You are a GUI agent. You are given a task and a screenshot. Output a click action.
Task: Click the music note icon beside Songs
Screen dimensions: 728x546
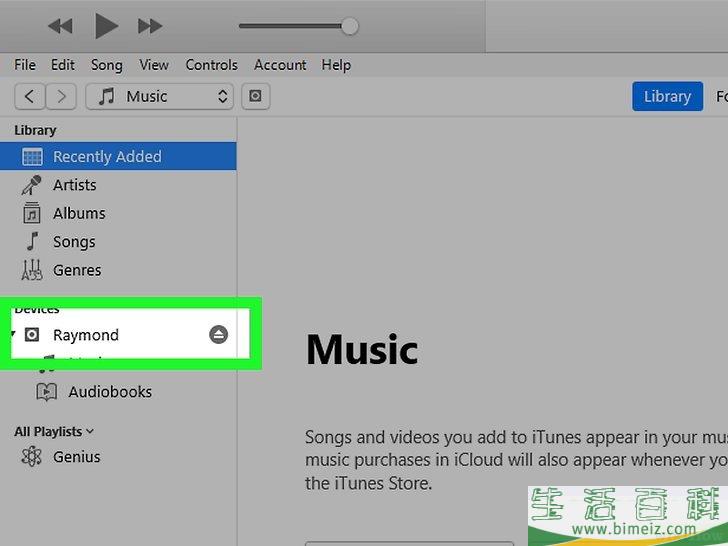(x=32, y=241)
